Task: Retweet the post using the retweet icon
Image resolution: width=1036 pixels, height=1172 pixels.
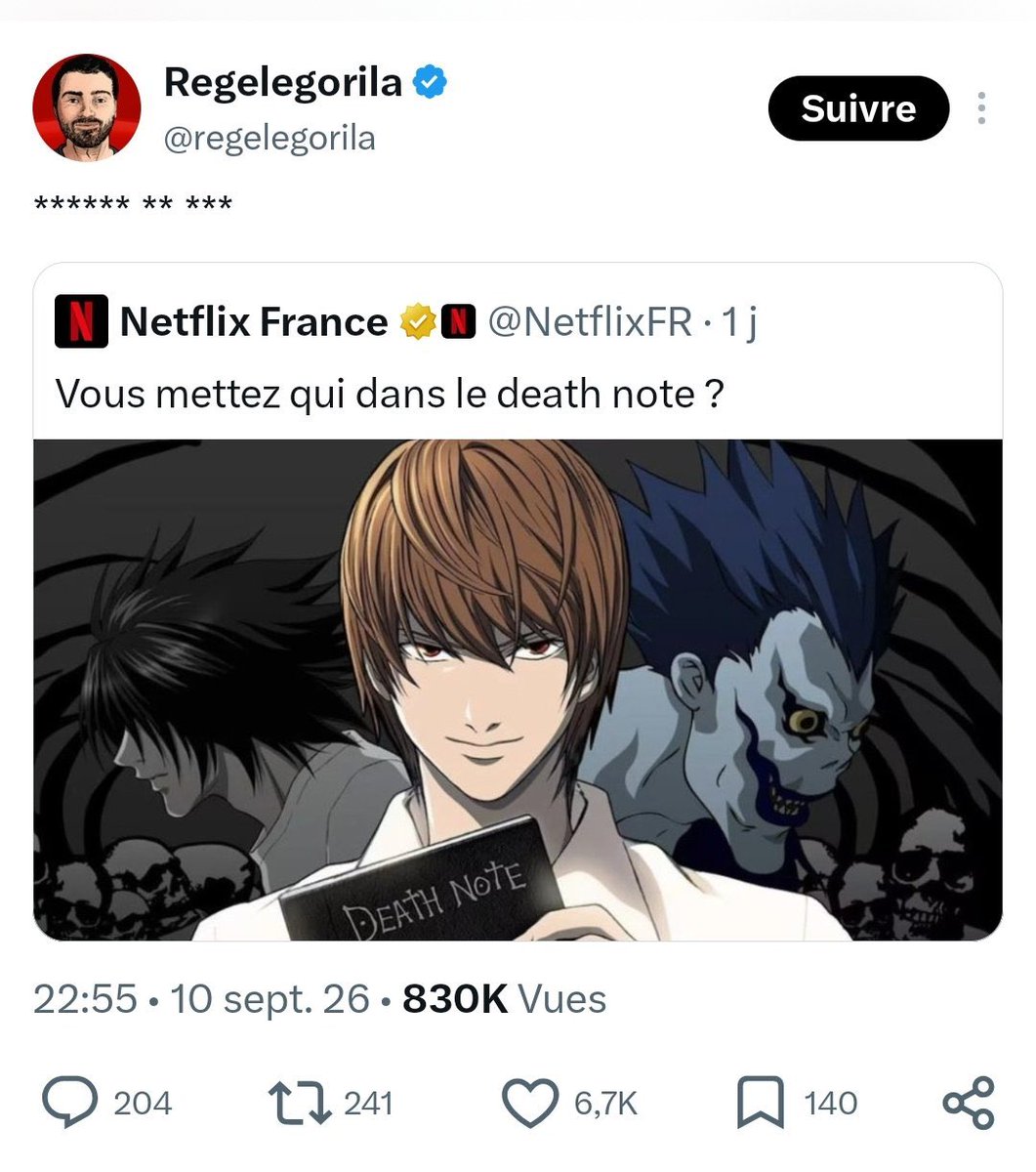Action: tap(301, 1102)
